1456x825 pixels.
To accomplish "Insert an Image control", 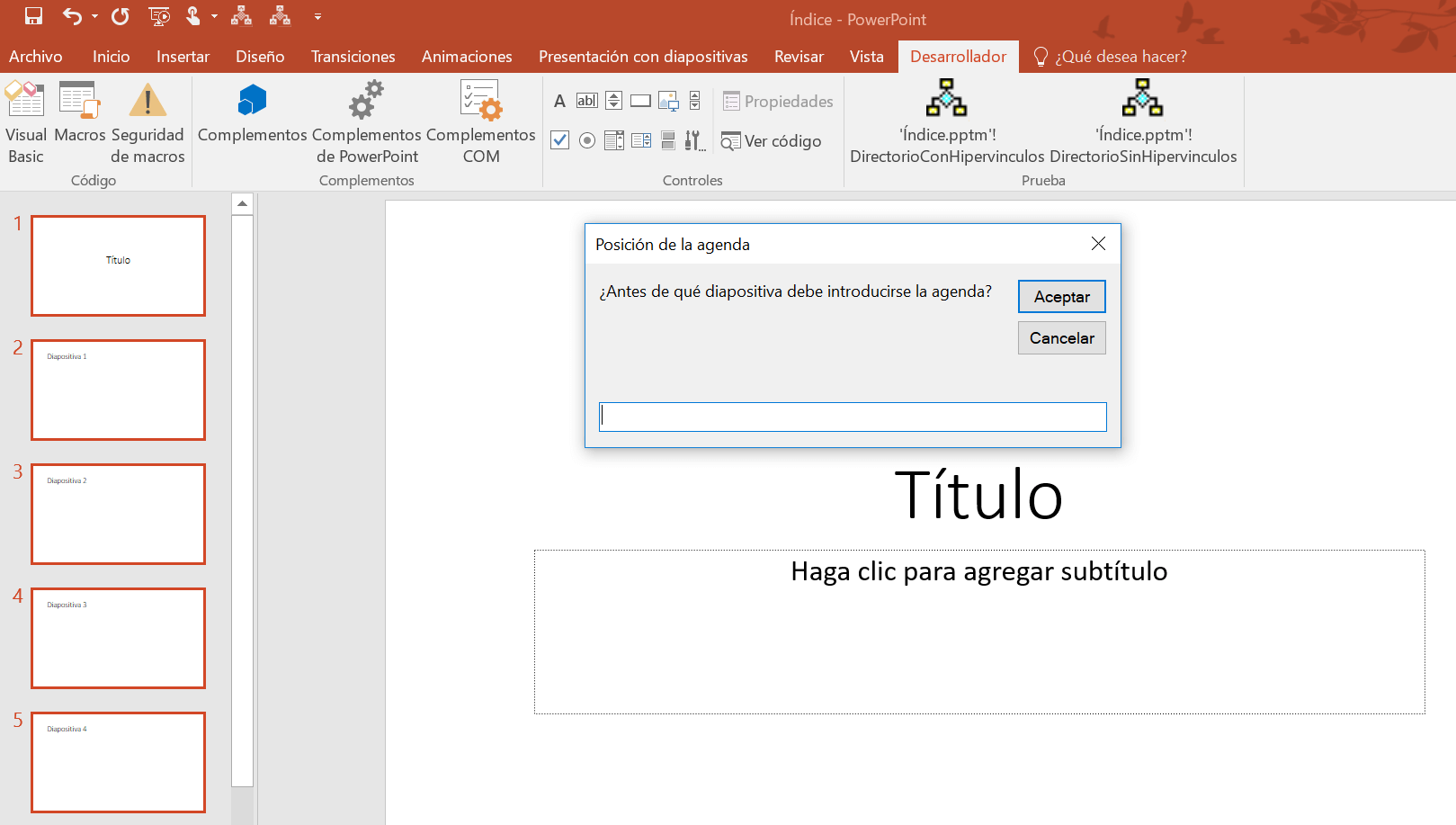I will pyautogui.click(x=668, y=101).
